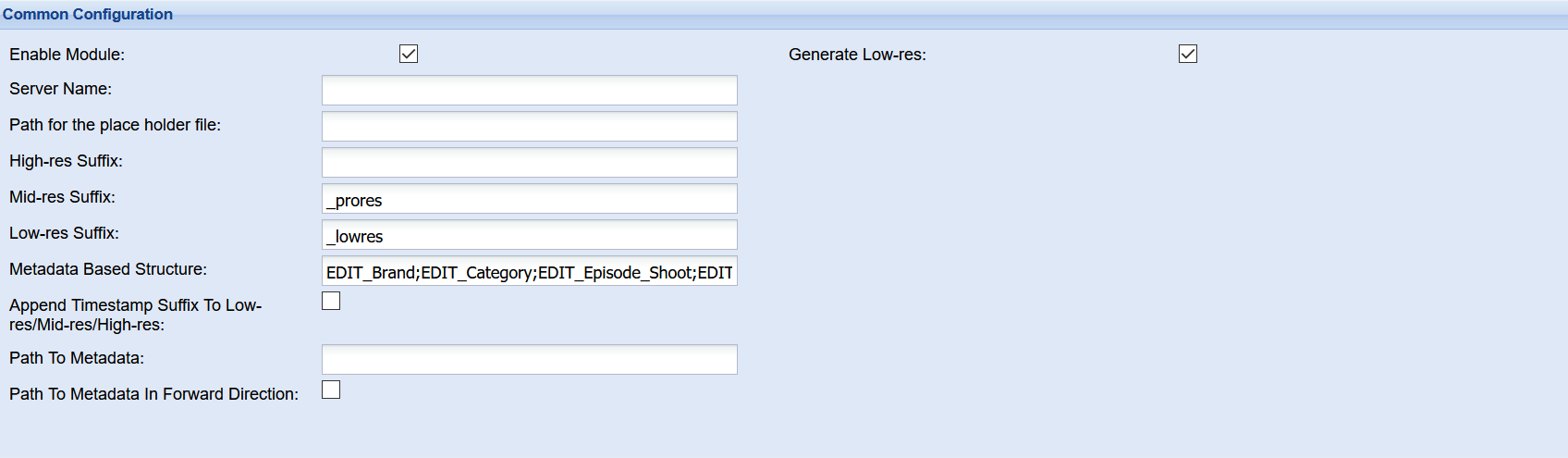Screen dimensions: 1568x458
Task: Click the Mid-res Suffix label
Action: (62, 197)
